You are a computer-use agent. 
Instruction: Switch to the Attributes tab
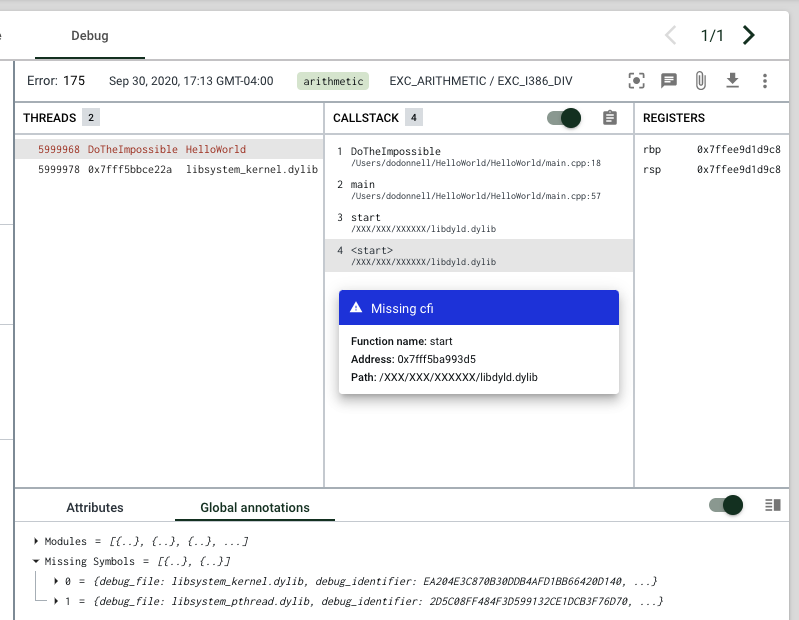[x=95, y=508]
